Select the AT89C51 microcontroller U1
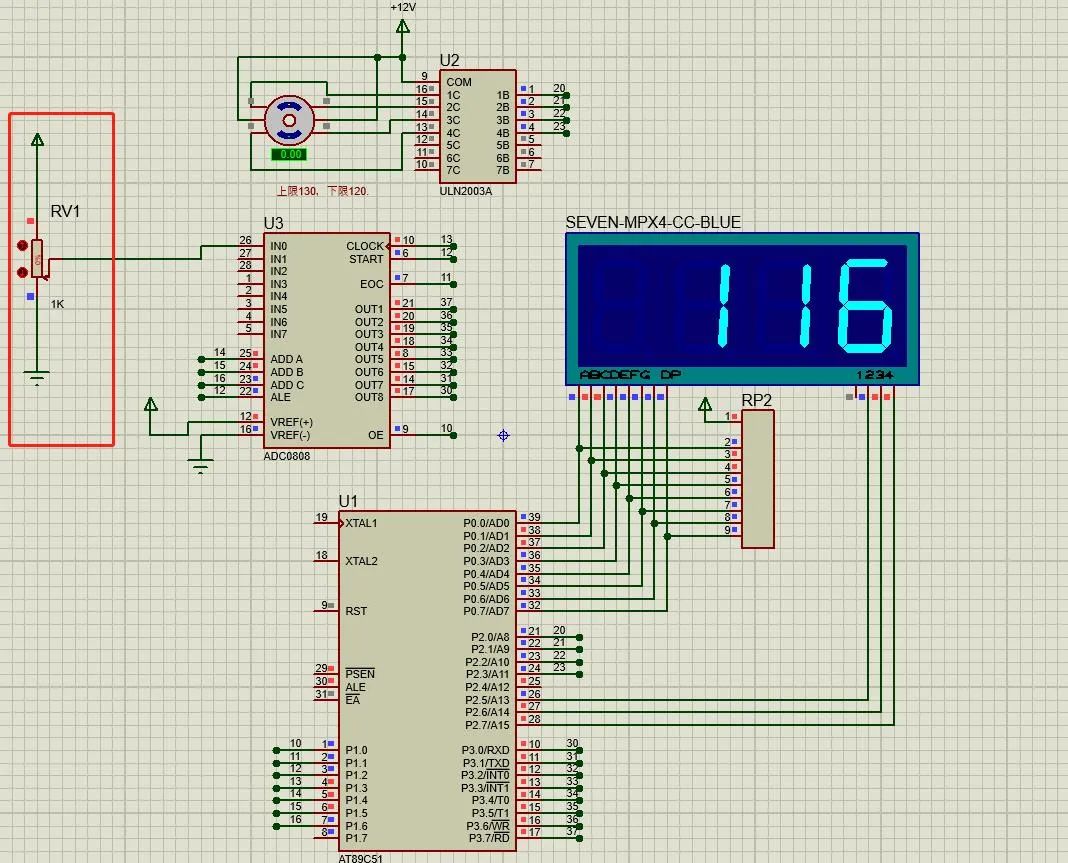This screenshot has height=863, width=1068. [x=430, y=680]
